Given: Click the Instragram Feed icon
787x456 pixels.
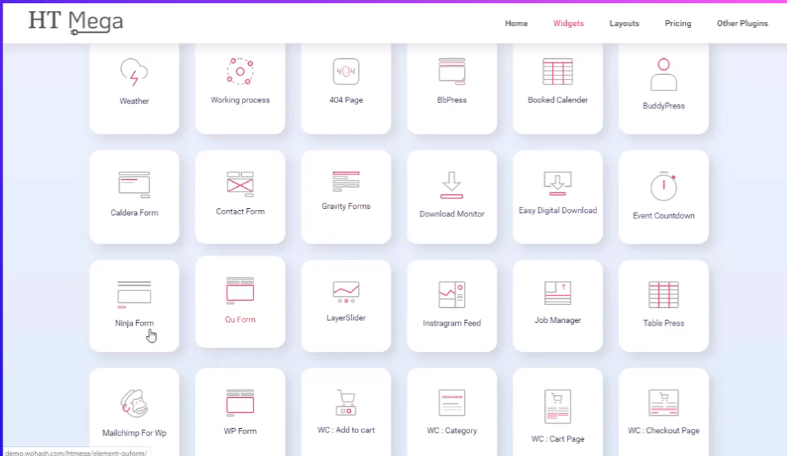Looking at the screenshot, I should click(452, 294).
